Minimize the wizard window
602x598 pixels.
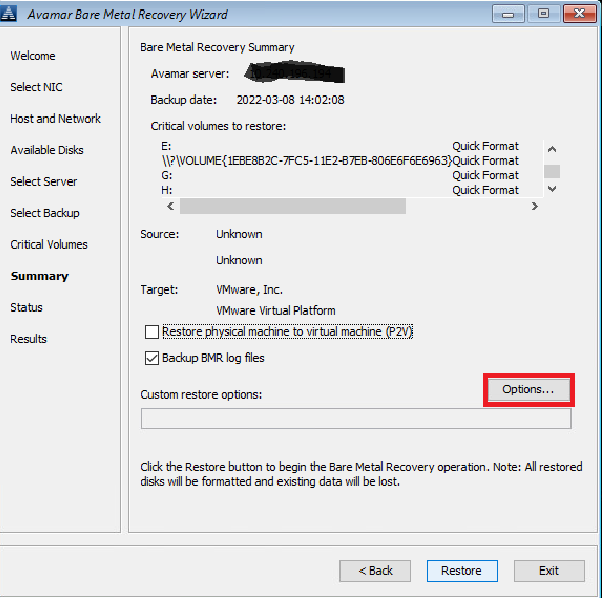508,14
